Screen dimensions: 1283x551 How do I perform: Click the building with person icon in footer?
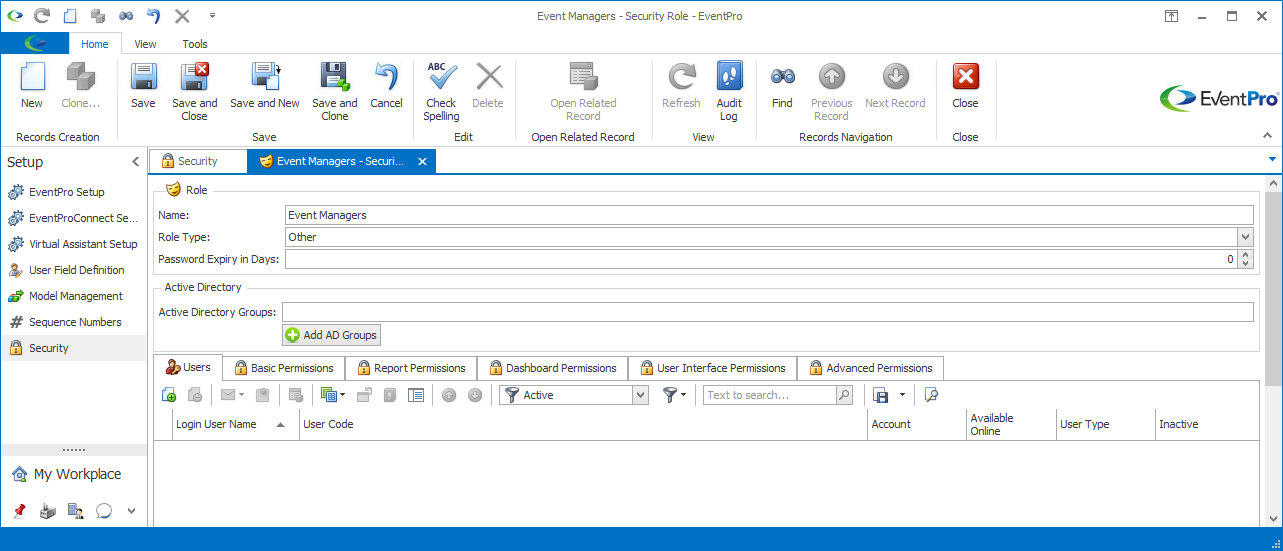(75, 511)
